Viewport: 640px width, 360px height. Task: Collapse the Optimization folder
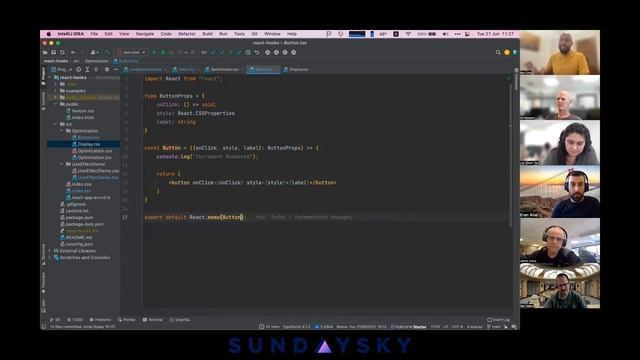click(x=62, y=131)
